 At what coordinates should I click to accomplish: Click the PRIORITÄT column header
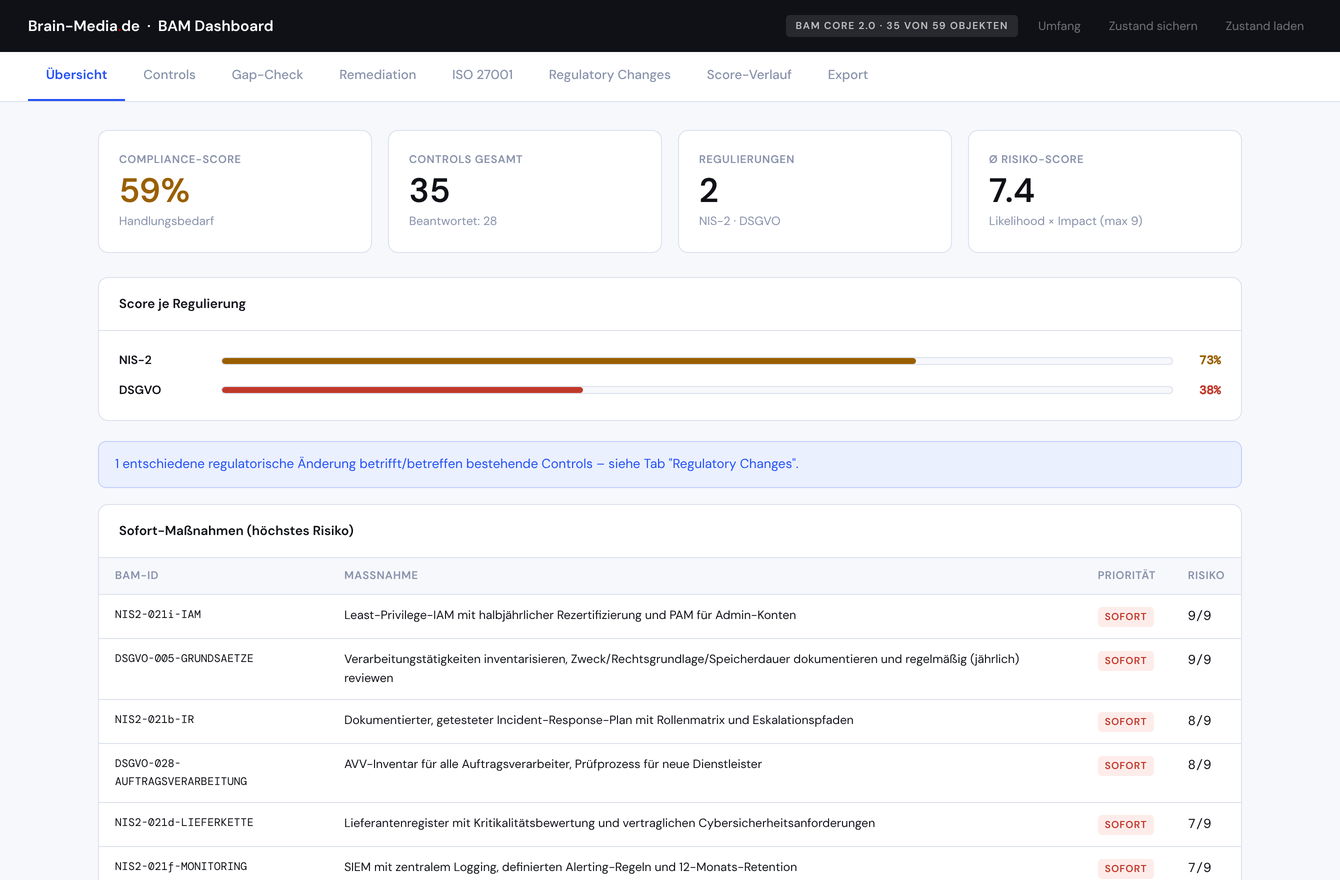pos(1126,575)
